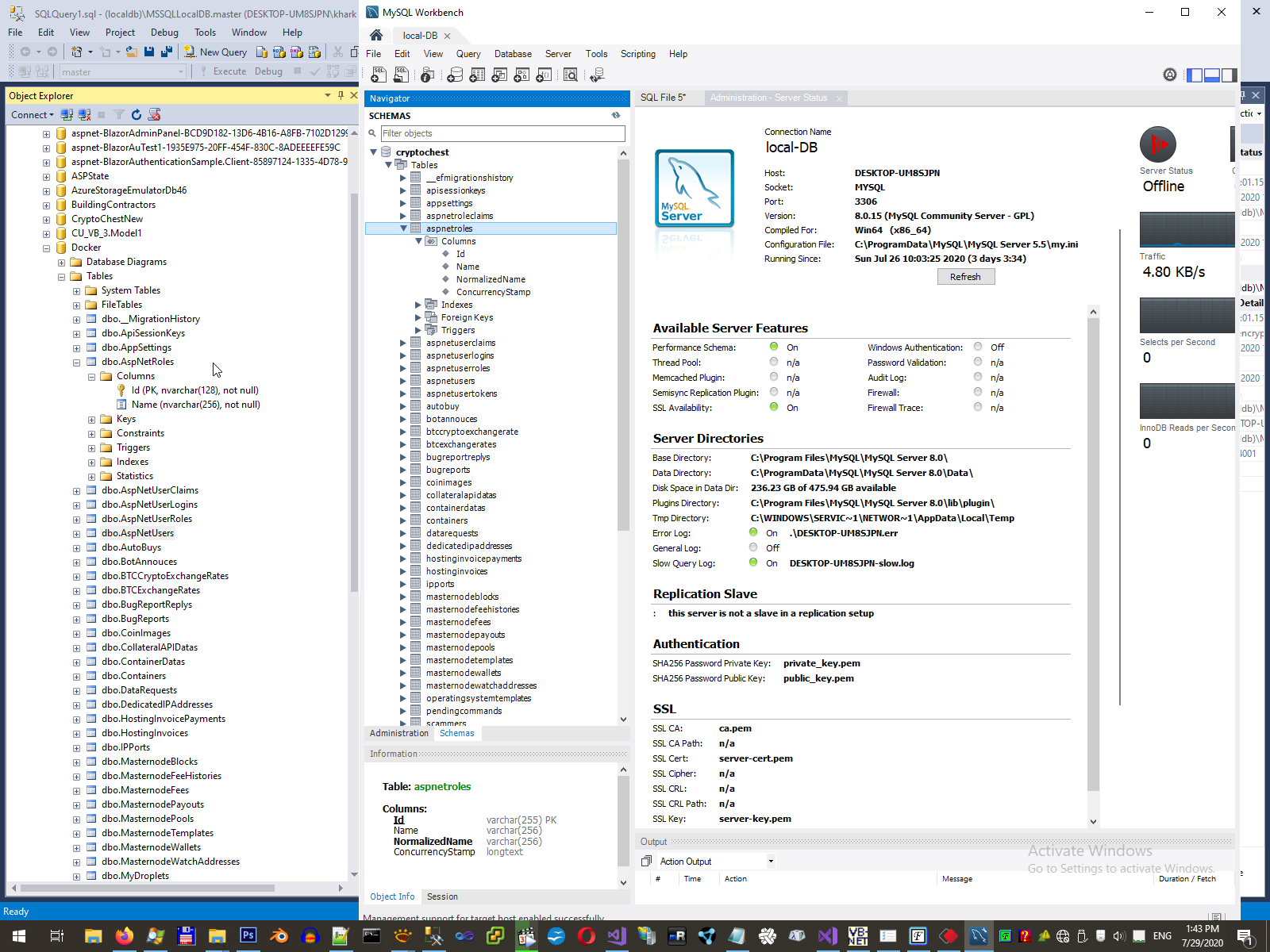This screenshot has width=1270, height=952.
Task: Open the Scripting menu in Workbench
Action: click(x=638, y=54)
